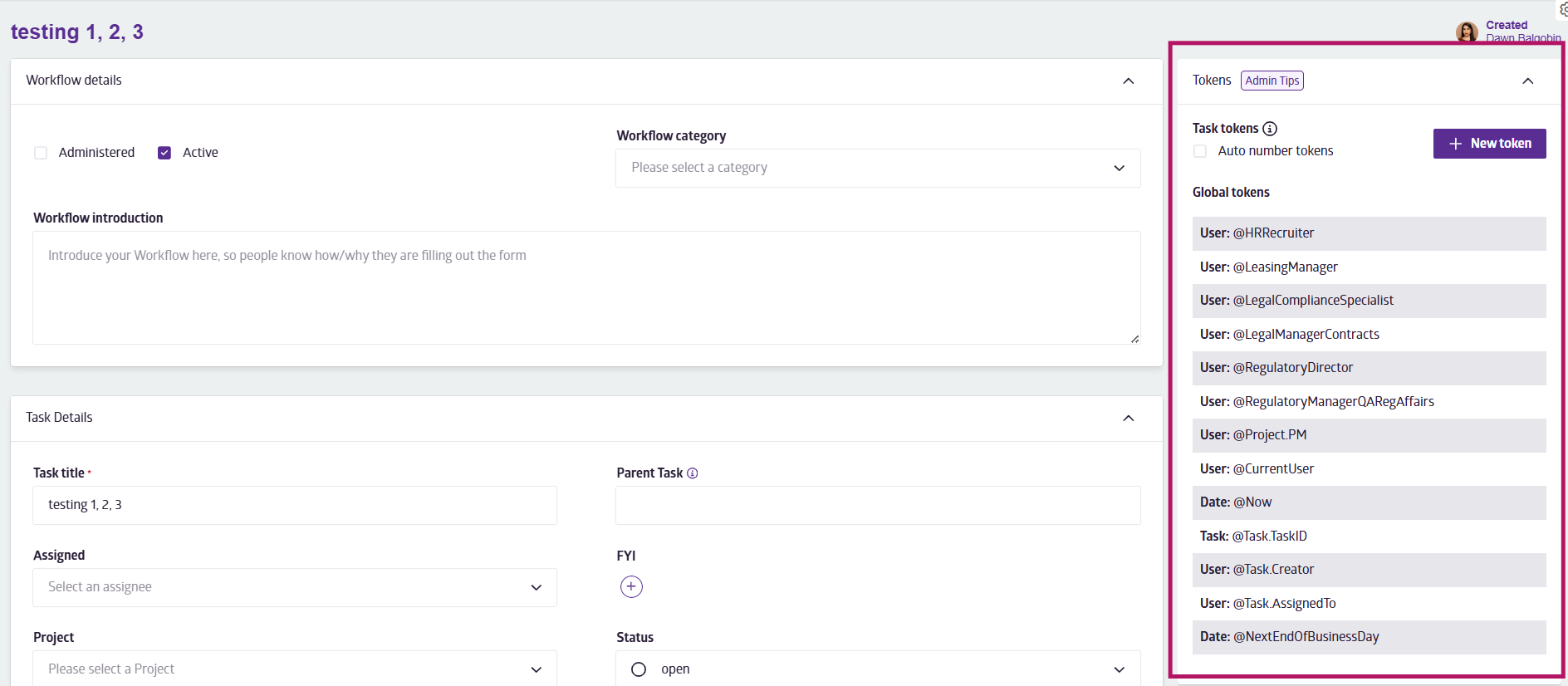Click into the Workflow introduction text area
Viewport: 1568px width, 686px height.
[586, 287]
